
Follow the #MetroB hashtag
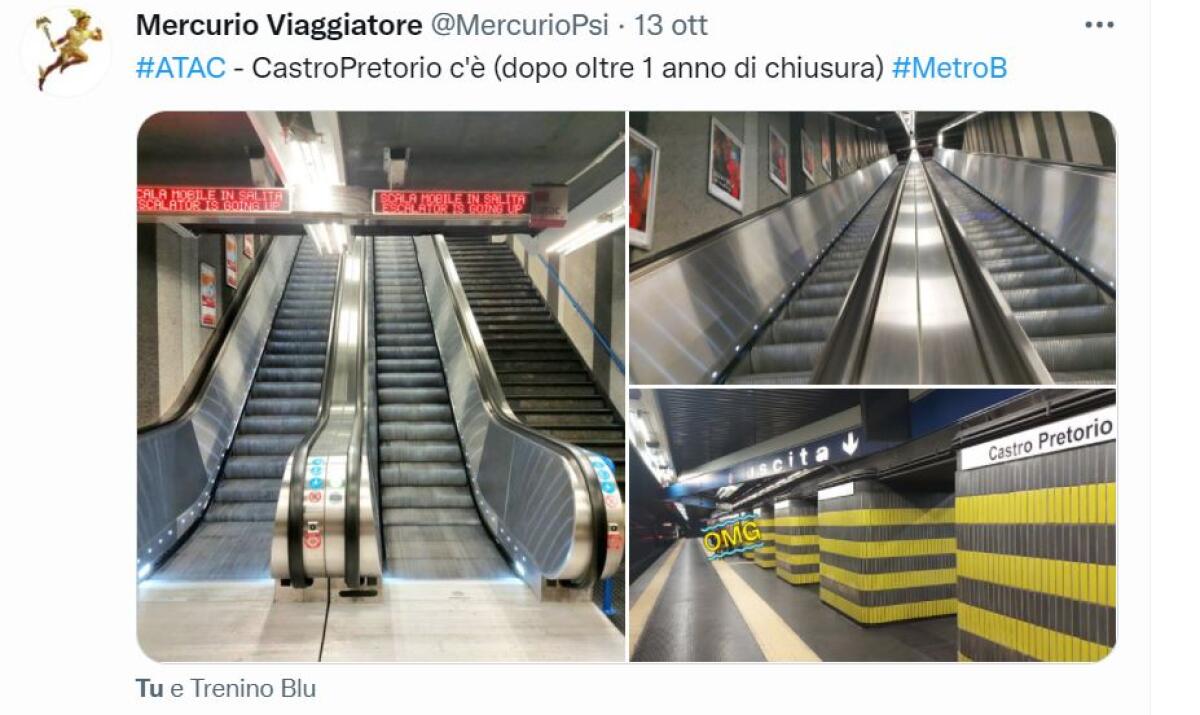949,68
